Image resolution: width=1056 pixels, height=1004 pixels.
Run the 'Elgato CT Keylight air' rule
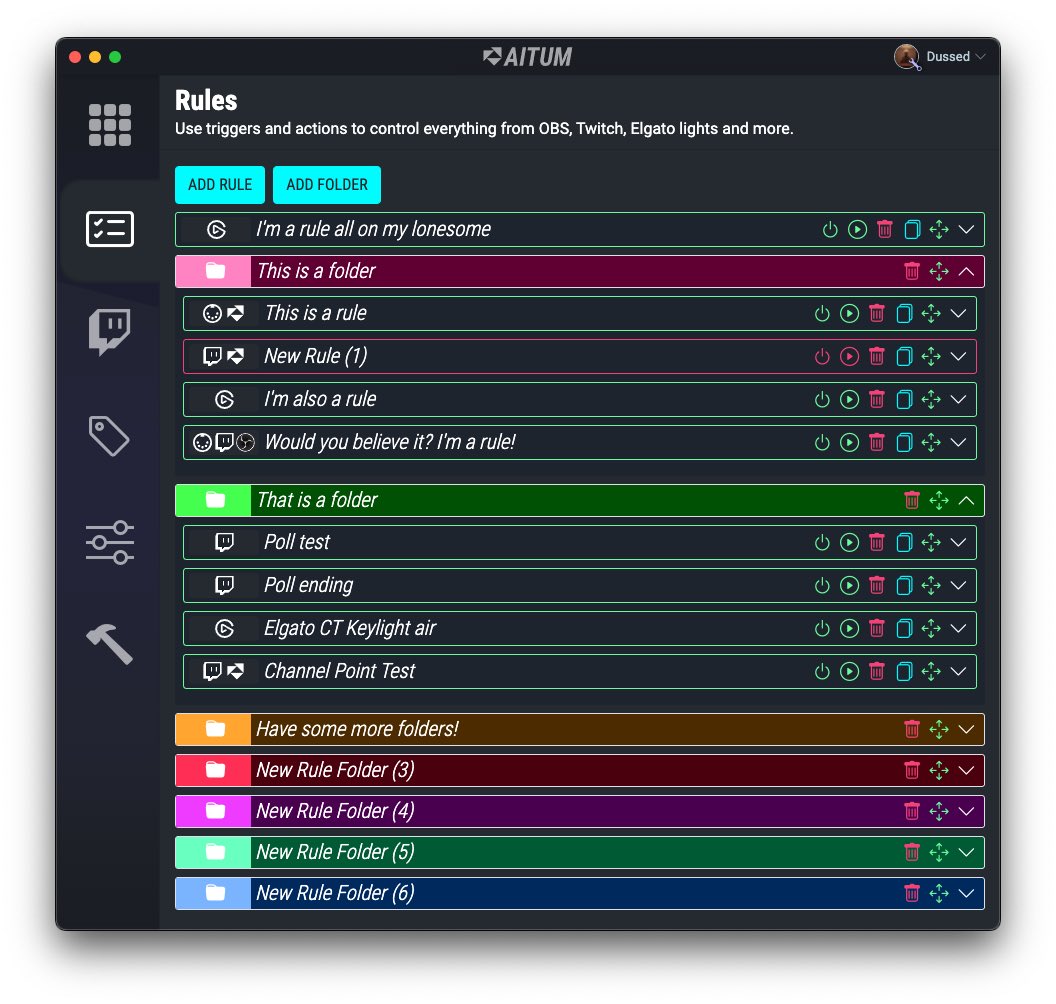[x=849, y=628]
